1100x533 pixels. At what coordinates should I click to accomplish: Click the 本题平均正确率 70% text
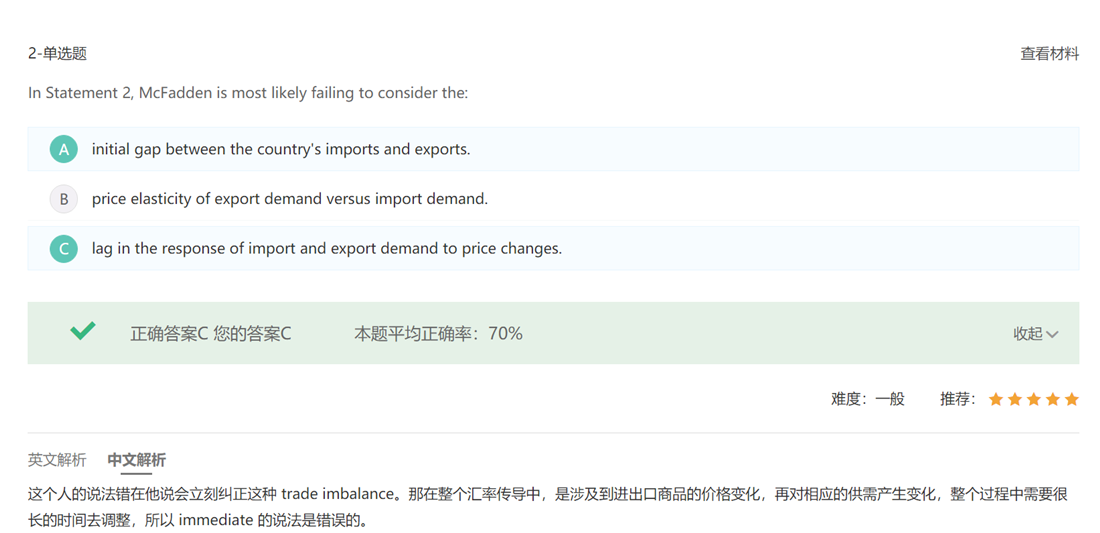(438, 334)
